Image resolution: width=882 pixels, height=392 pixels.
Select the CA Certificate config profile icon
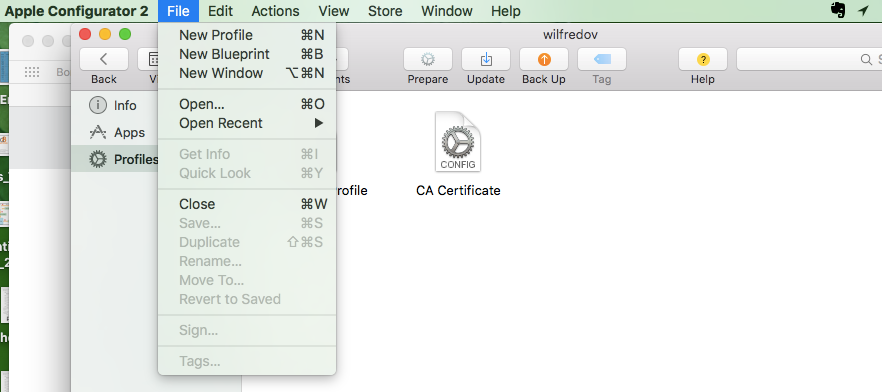458,142
